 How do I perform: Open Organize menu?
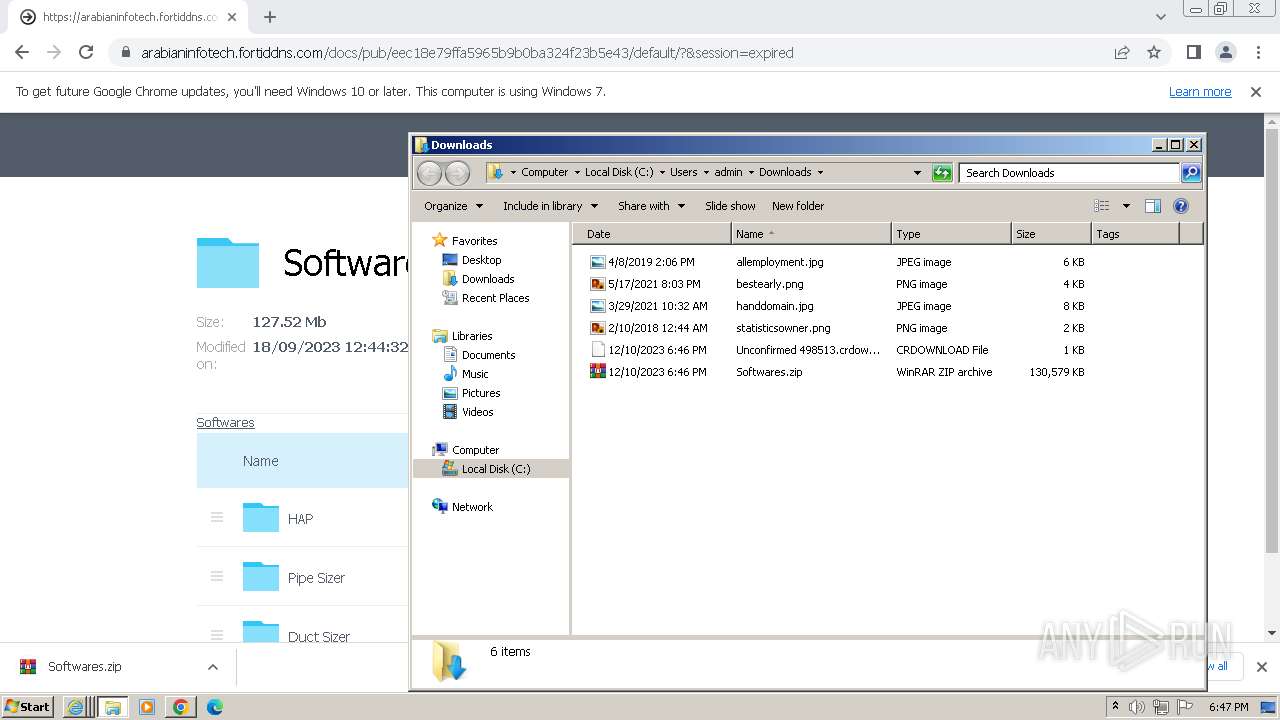point(453,206)
